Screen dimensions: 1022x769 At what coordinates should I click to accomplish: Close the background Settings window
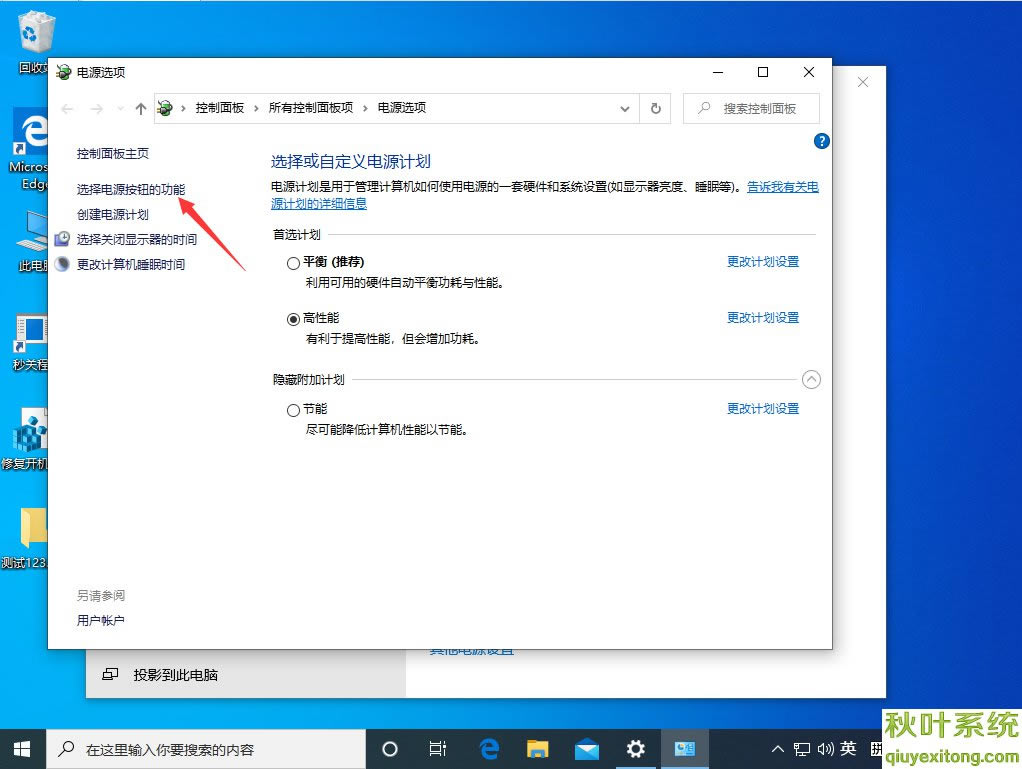(862, 82)
